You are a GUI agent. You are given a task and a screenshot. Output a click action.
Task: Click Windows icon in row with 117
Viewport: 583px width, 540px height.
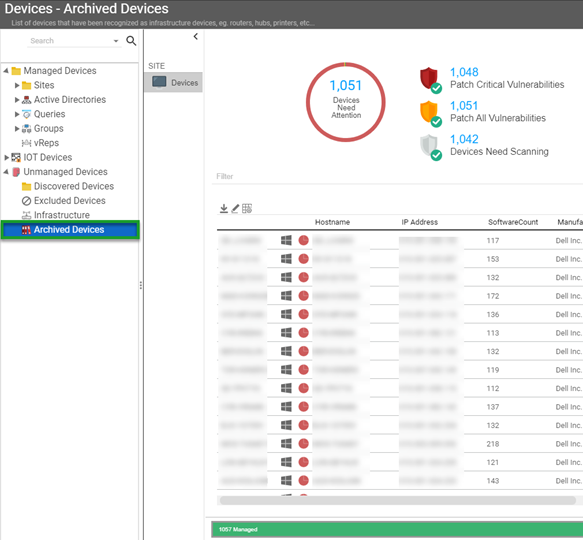pyautogui.click(x=286, y=240)
